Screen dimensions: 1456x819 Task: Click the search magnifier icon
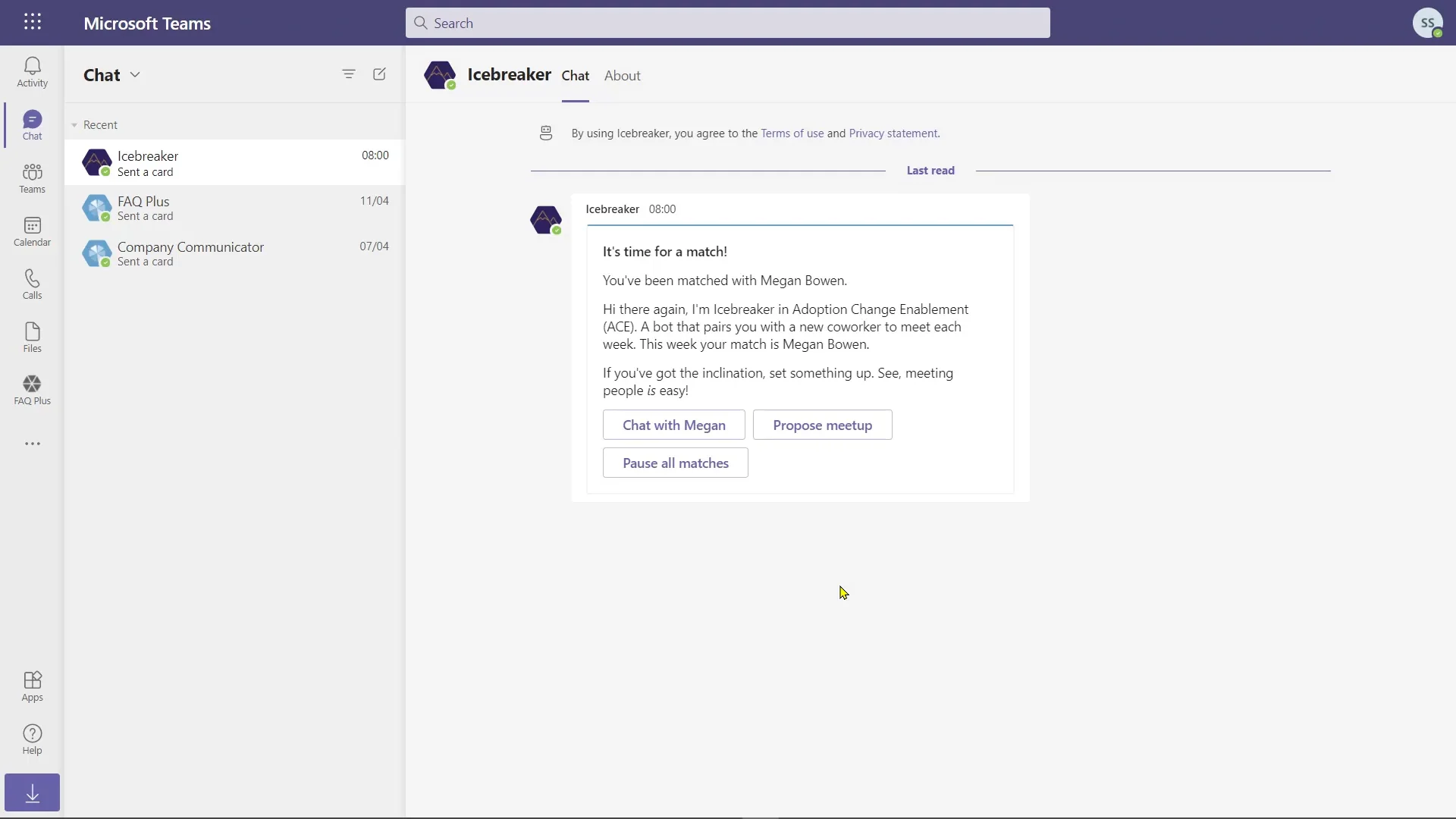coord(421,23)
